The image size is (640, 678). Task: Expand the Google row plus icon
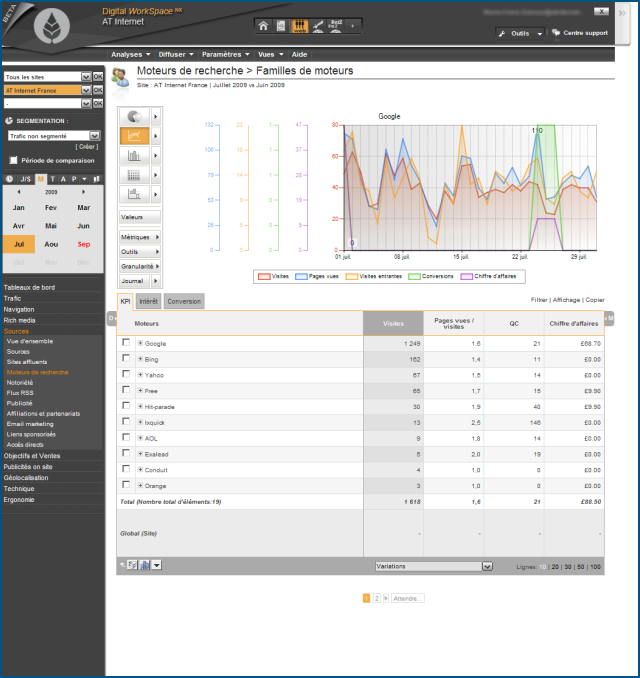click(141, 343)
